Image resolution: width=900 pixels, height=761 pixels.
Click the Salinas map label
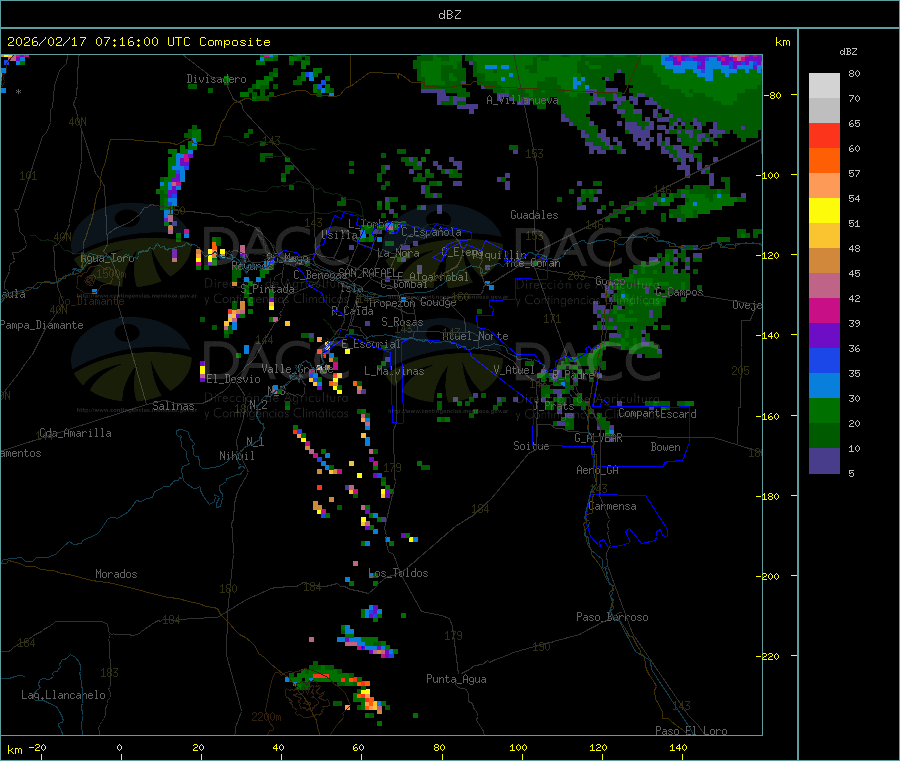point(173,406)
